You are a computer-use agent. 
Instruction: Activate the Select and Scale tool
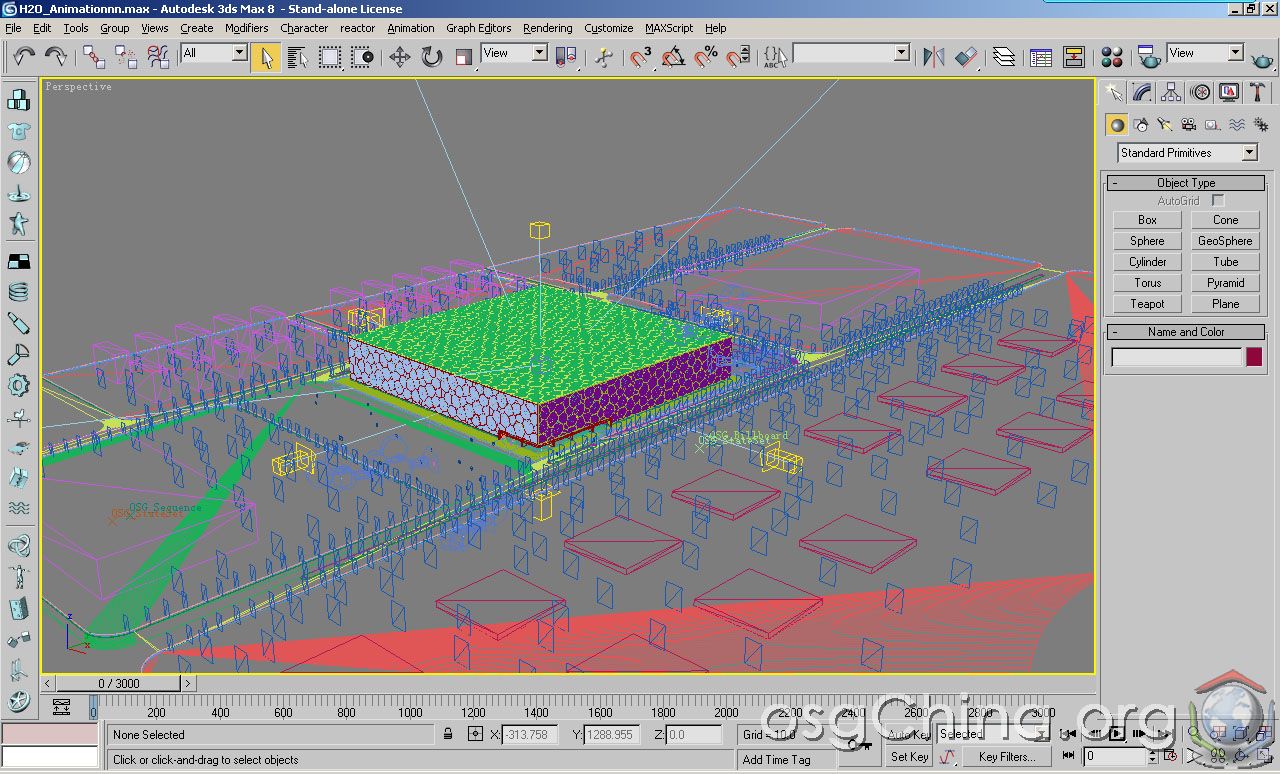click(464, 57)
